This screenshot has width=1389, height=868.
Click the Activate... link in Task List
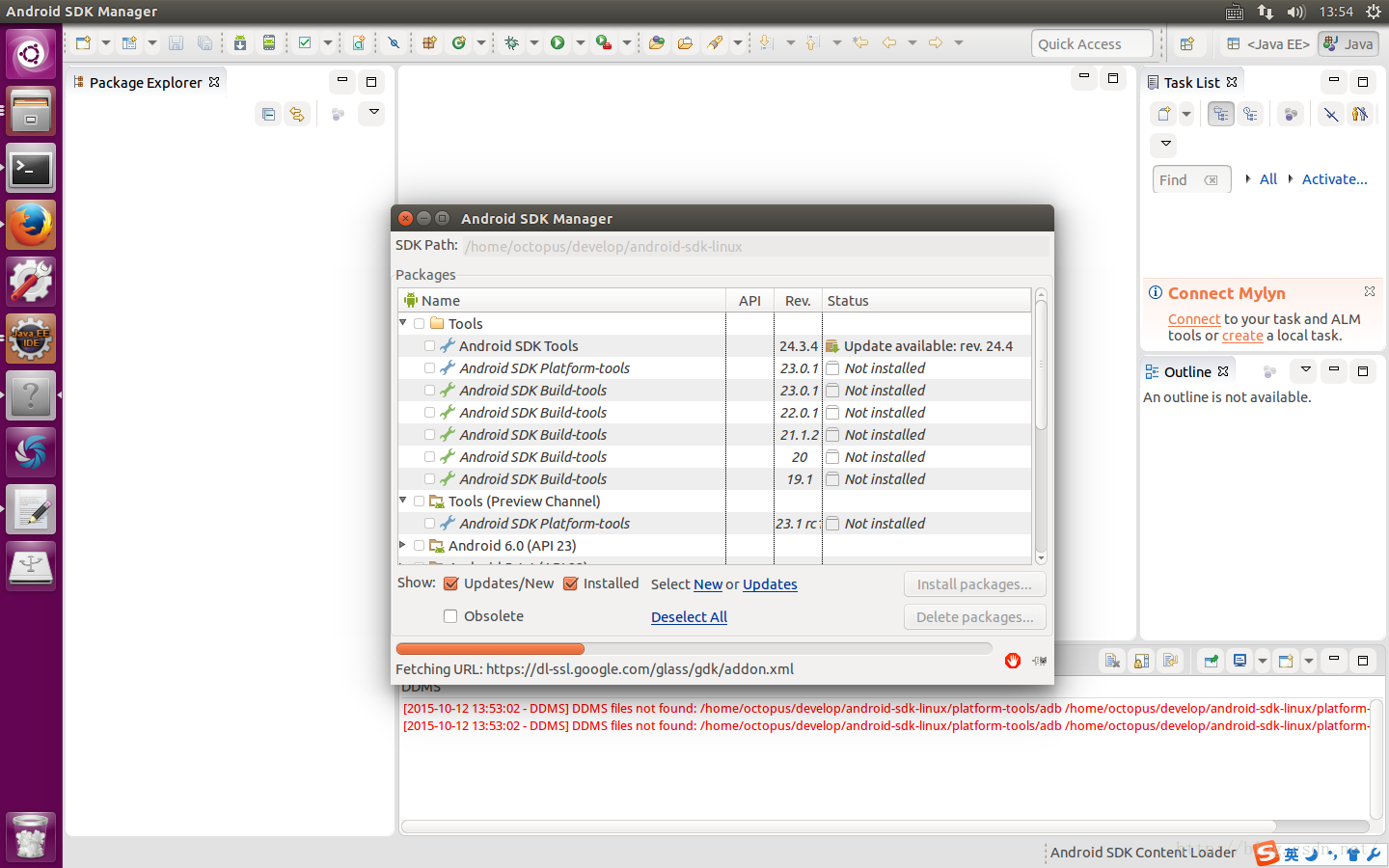click(x=1335, y=179)
